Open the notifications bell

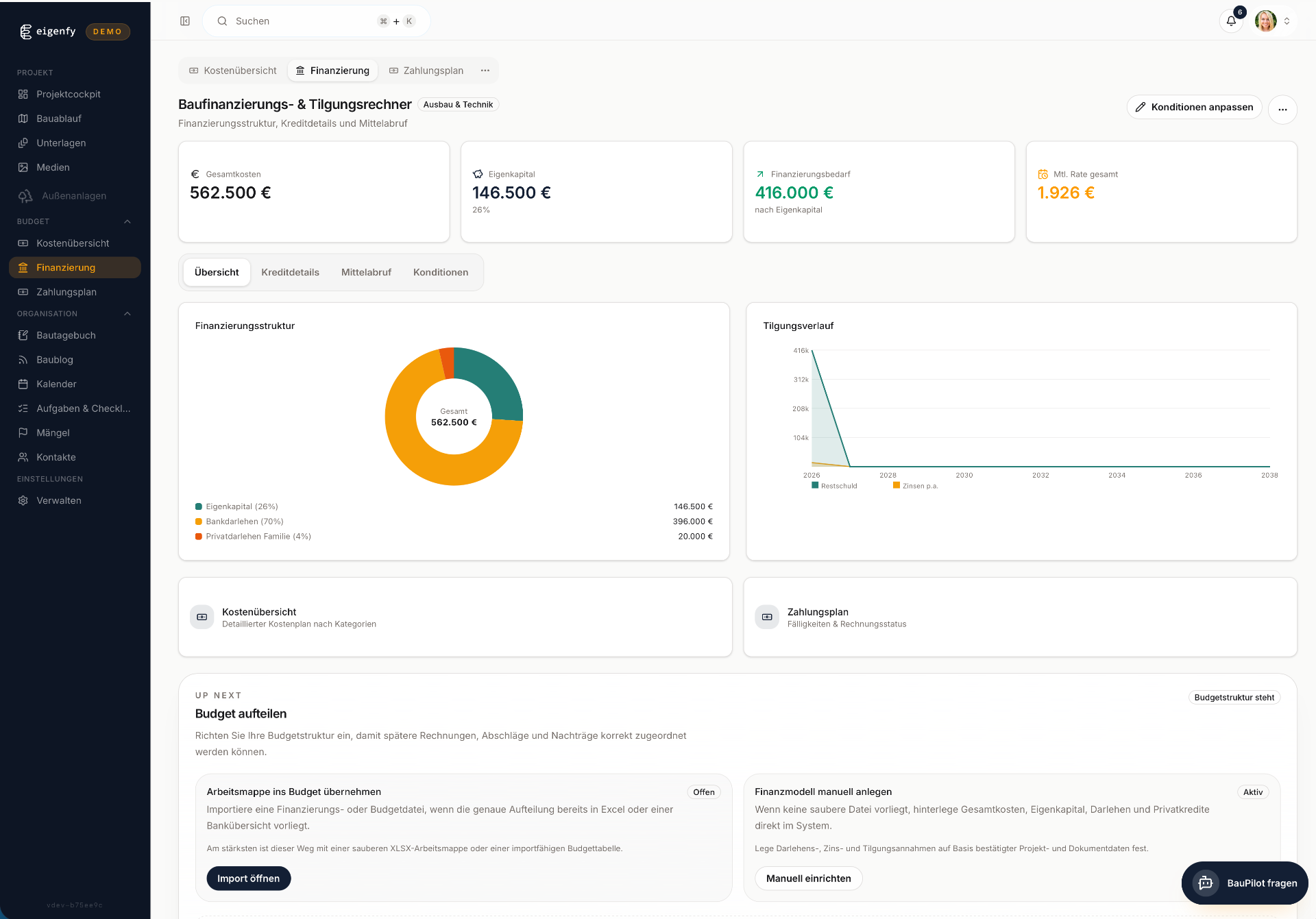1231,21
